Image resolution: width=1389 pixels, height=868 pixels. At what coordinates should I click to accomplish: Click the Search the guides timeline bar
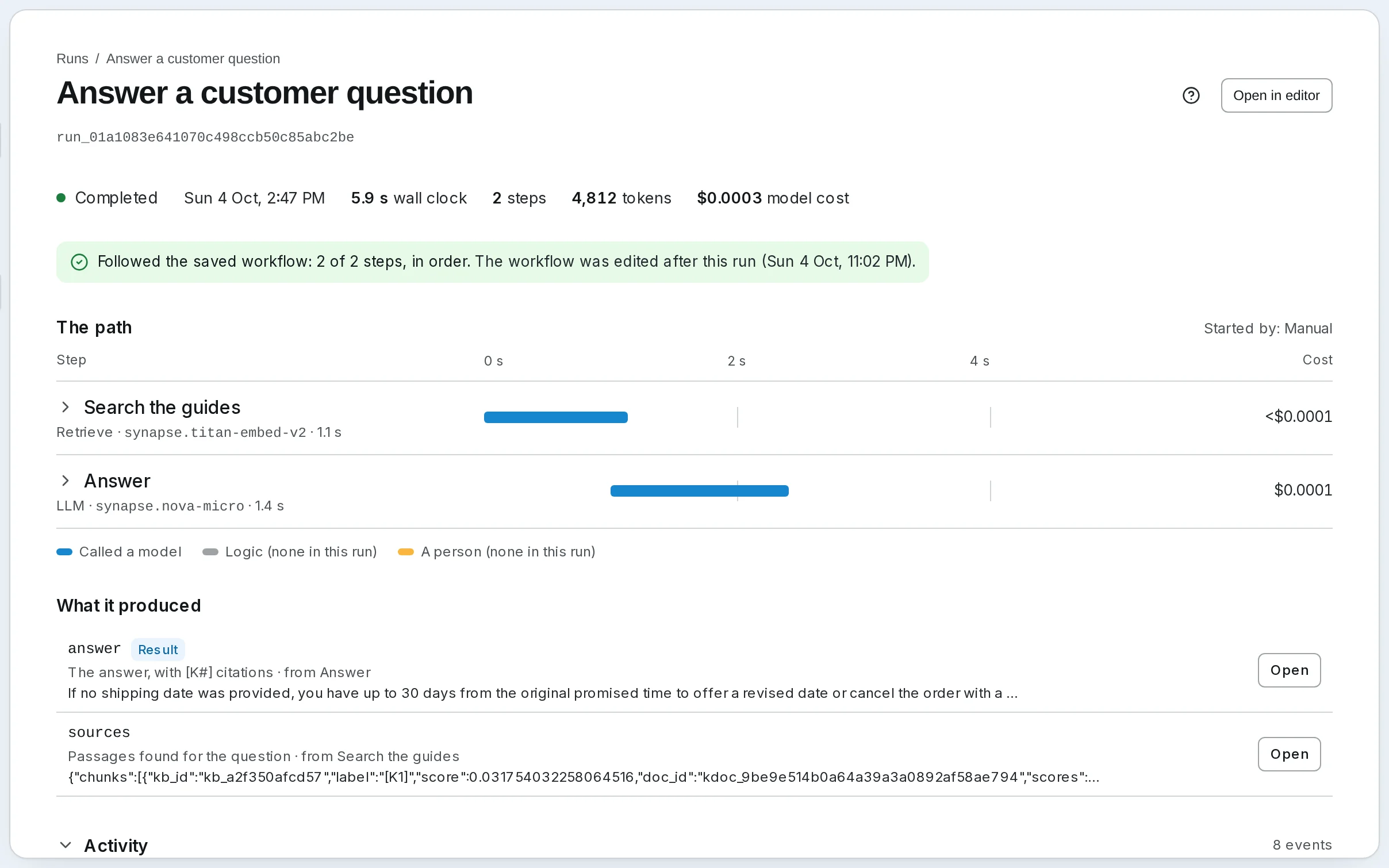[x=556, y=417]
